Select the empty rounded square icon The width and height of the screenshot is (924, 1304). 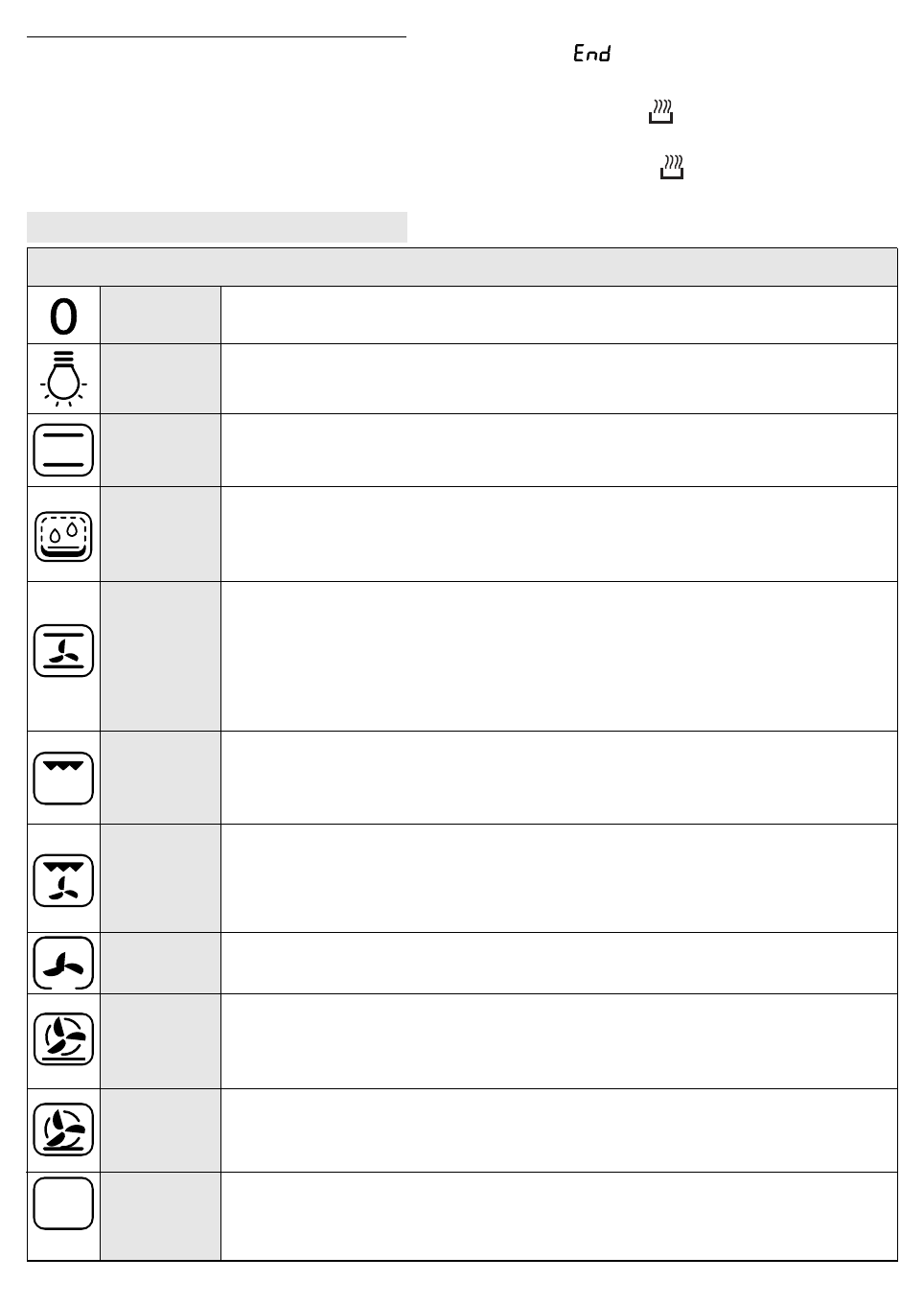point(63,1203)
